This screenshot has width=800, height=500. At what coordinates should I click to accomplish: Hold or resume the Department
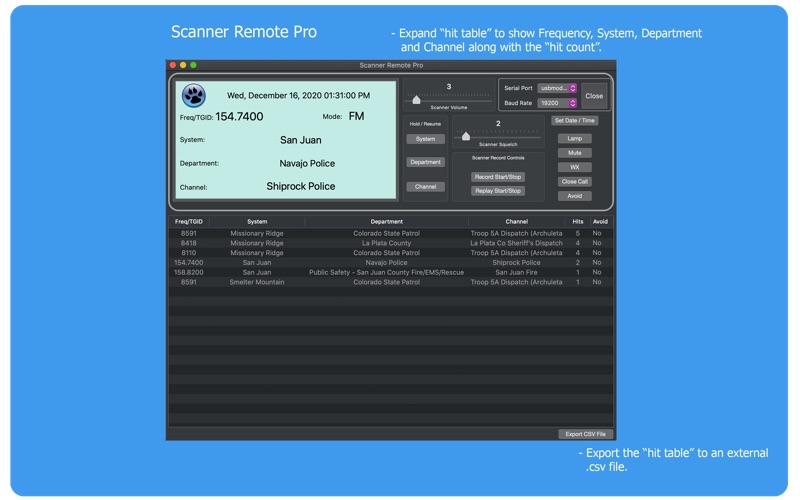click(x=426, y=162)
